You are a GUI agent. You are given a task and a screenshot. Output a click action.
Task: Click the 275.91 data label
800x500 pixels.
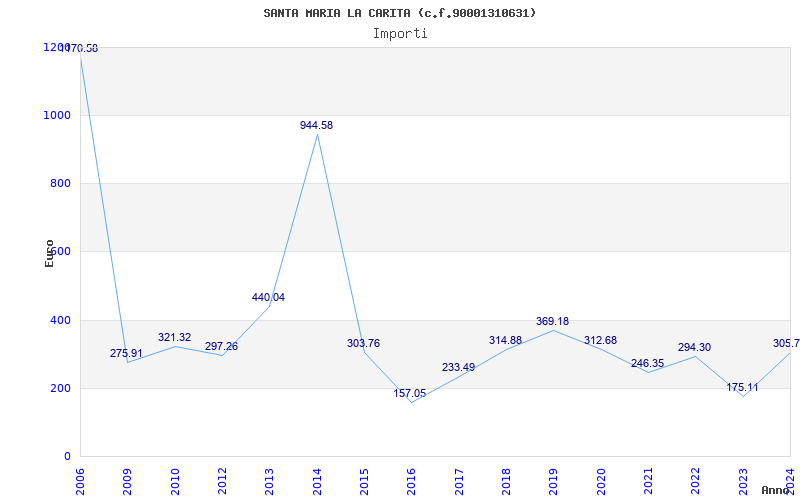click(x=127, y=353)
